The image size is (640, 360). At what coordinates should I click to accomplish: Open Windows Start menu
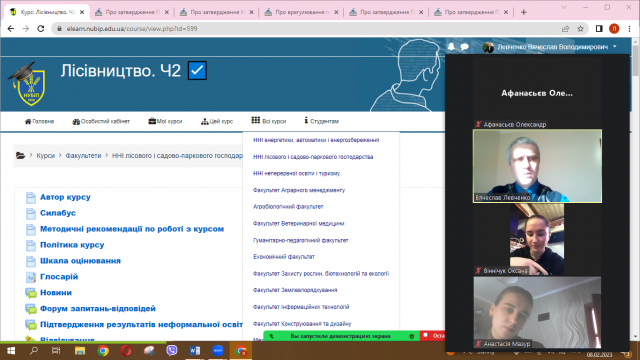coord(11,351)
